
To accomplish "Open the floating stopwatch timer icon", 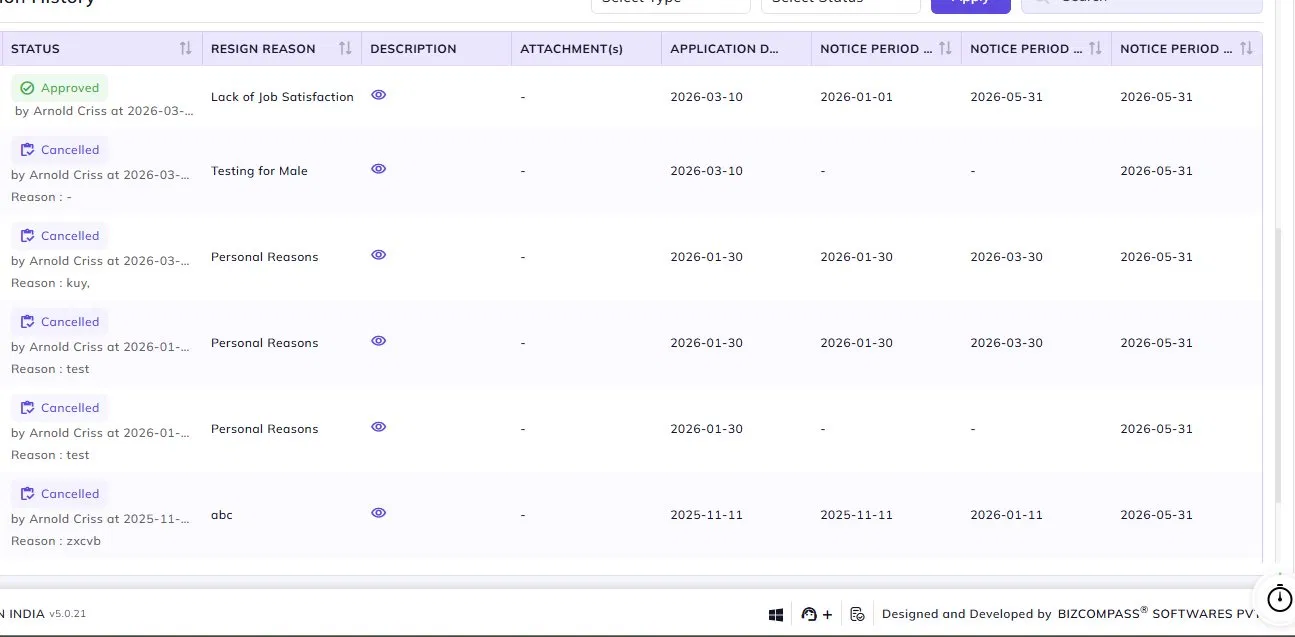I will [x=1279, y=598].
